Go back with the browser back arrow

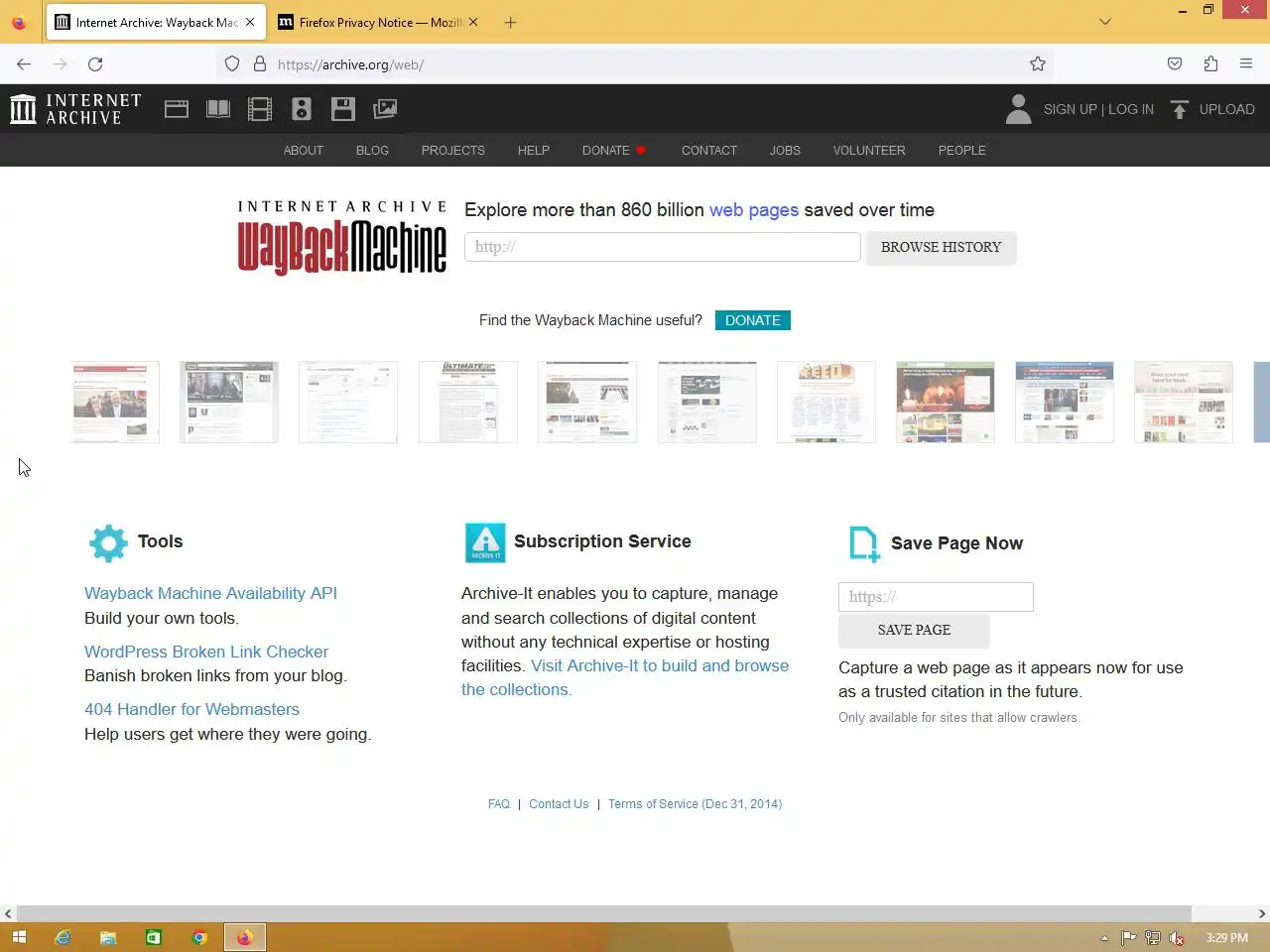click(24, 64)
